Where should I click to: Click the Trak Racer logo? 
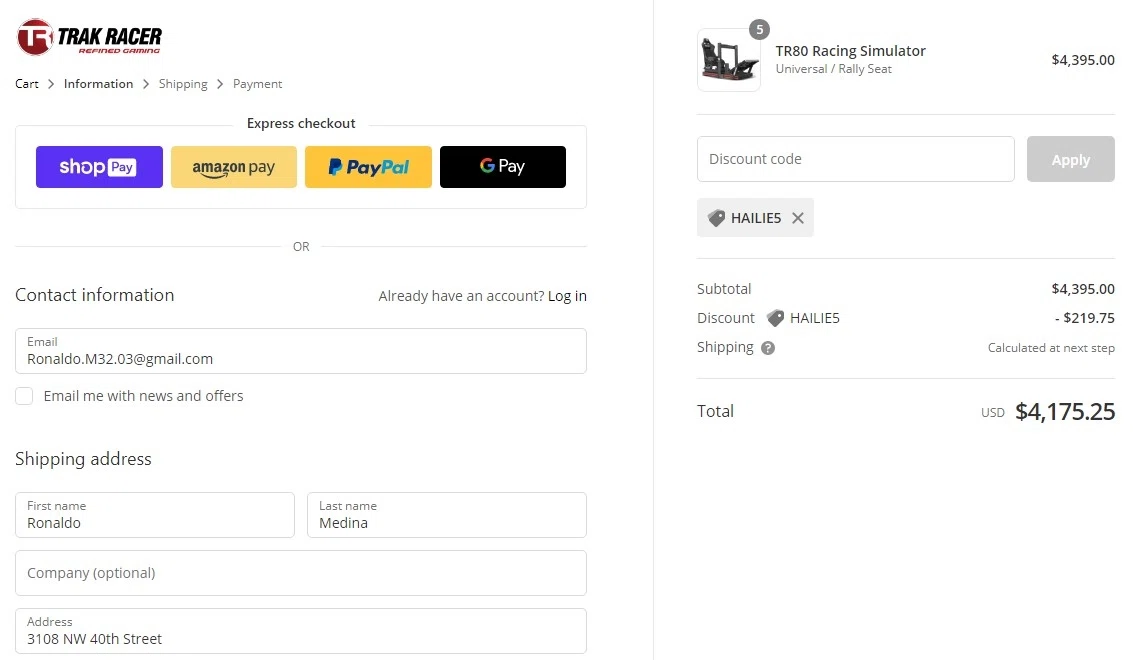[89, 38]
